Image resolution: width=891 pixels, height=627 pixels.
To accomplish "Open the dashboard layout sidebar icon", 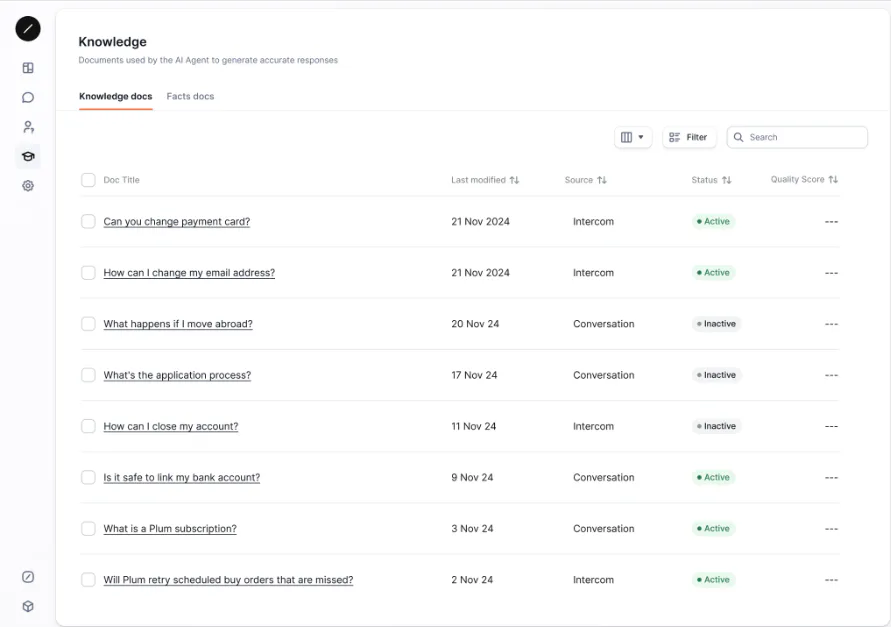I will pos(28,68).
